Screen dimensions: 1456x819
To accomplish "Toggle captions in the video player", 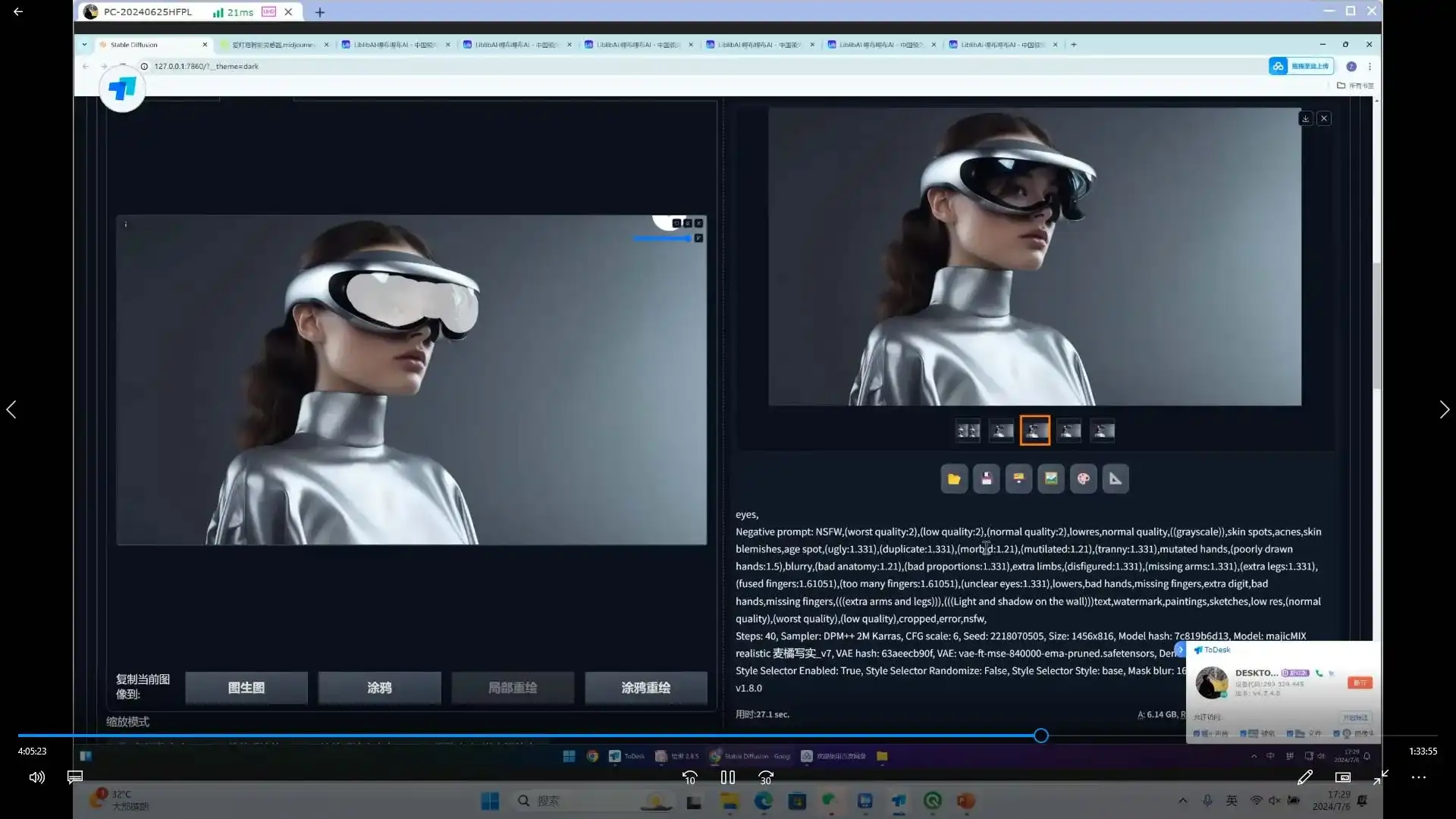I will coord(75,777).
